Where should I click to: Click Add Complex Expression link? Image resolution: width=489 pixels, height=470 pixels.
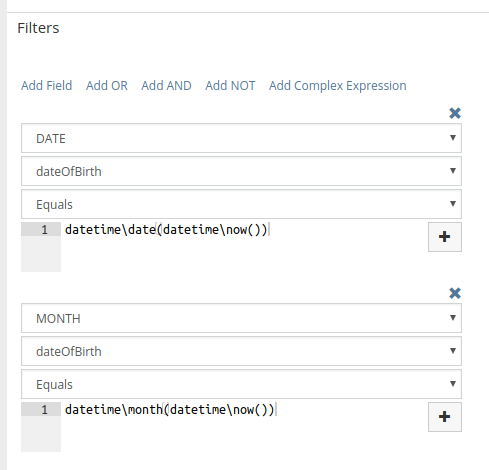coord(338,86)
